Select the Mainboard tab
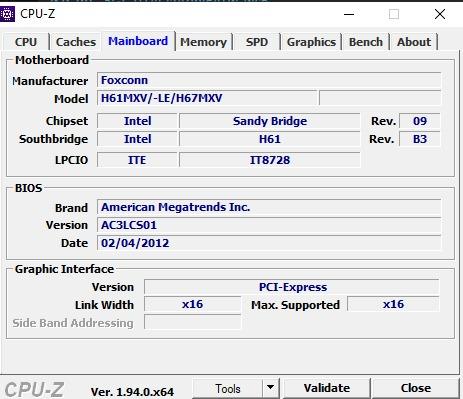The width and height of the screenshot is (463, 399). coord(138,41)
